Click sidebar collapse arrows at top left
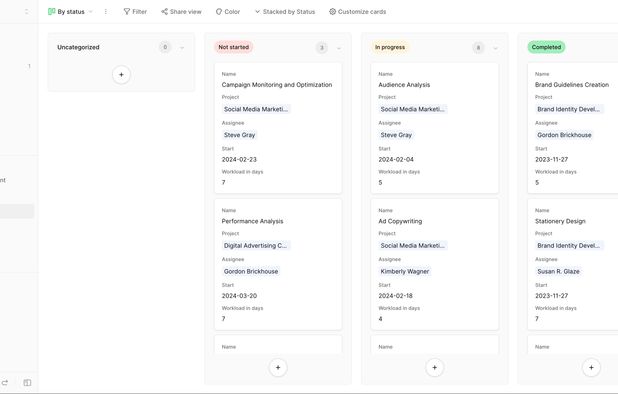 coord(26,12)
